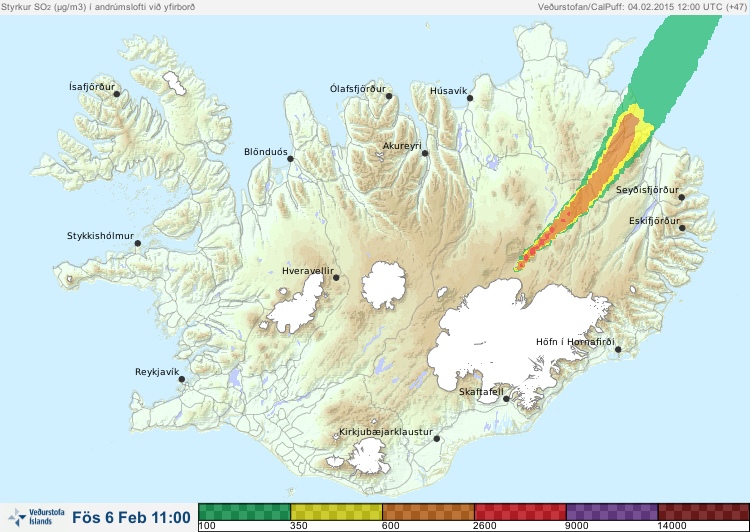Click the yellow 350 legend swatch
750x532 pixels.
[336, 512]
